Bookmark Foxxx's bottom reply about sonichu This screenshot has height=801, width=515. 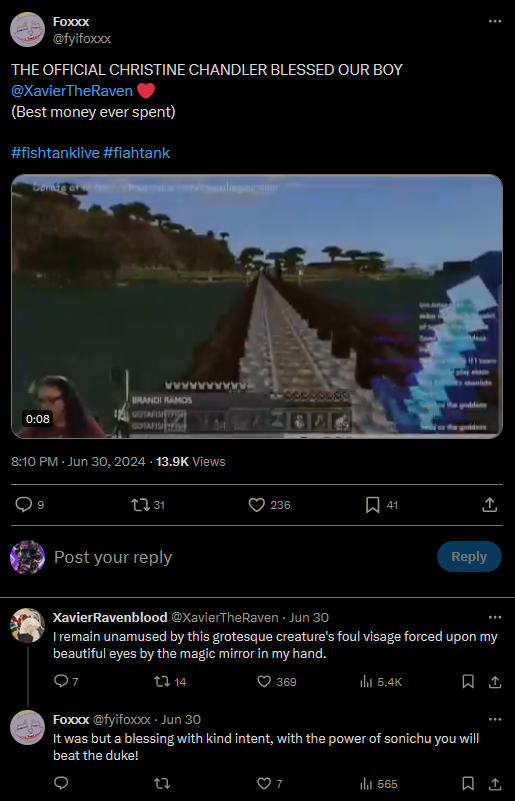pos(468,784)
